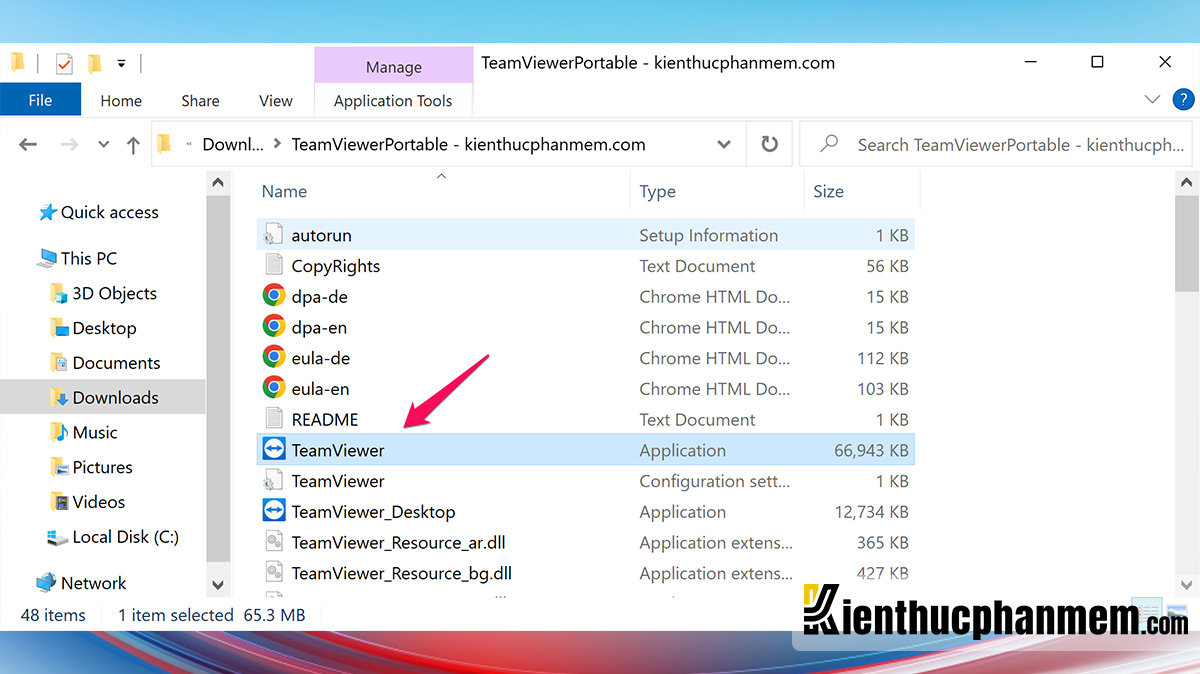Sort by the Type column header
Viewport: 1200px width, 674px height.
point(657,191)
